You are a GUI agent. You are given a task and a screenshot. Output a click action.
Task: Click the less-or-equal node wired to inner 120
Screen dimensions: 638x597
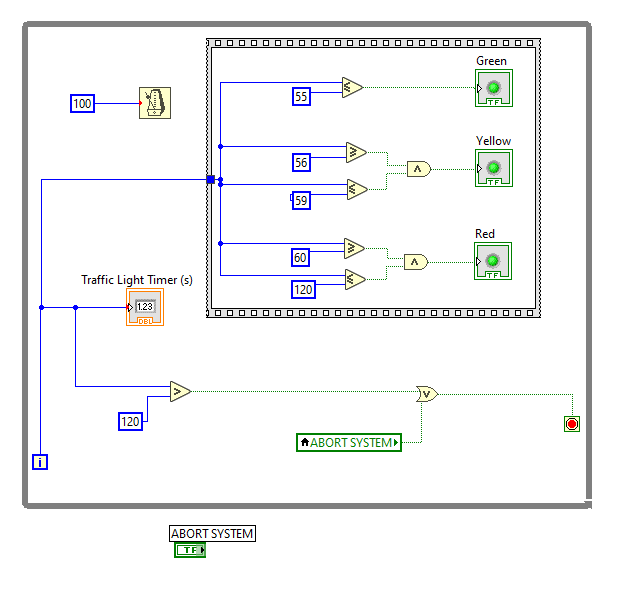click(355, 279)
